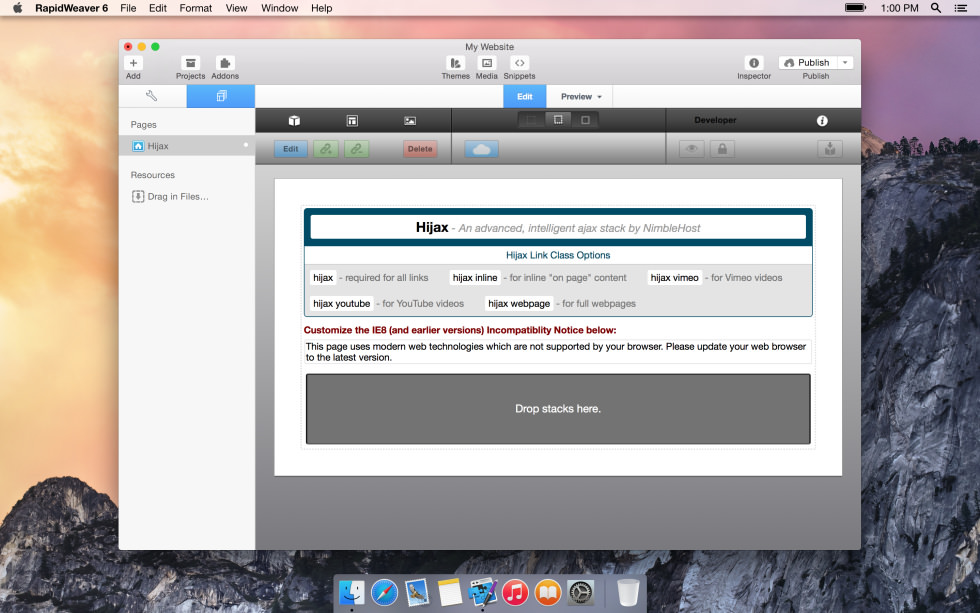Click the Developer label
This screenshot has height=613, width=980.
click(715, 120)
